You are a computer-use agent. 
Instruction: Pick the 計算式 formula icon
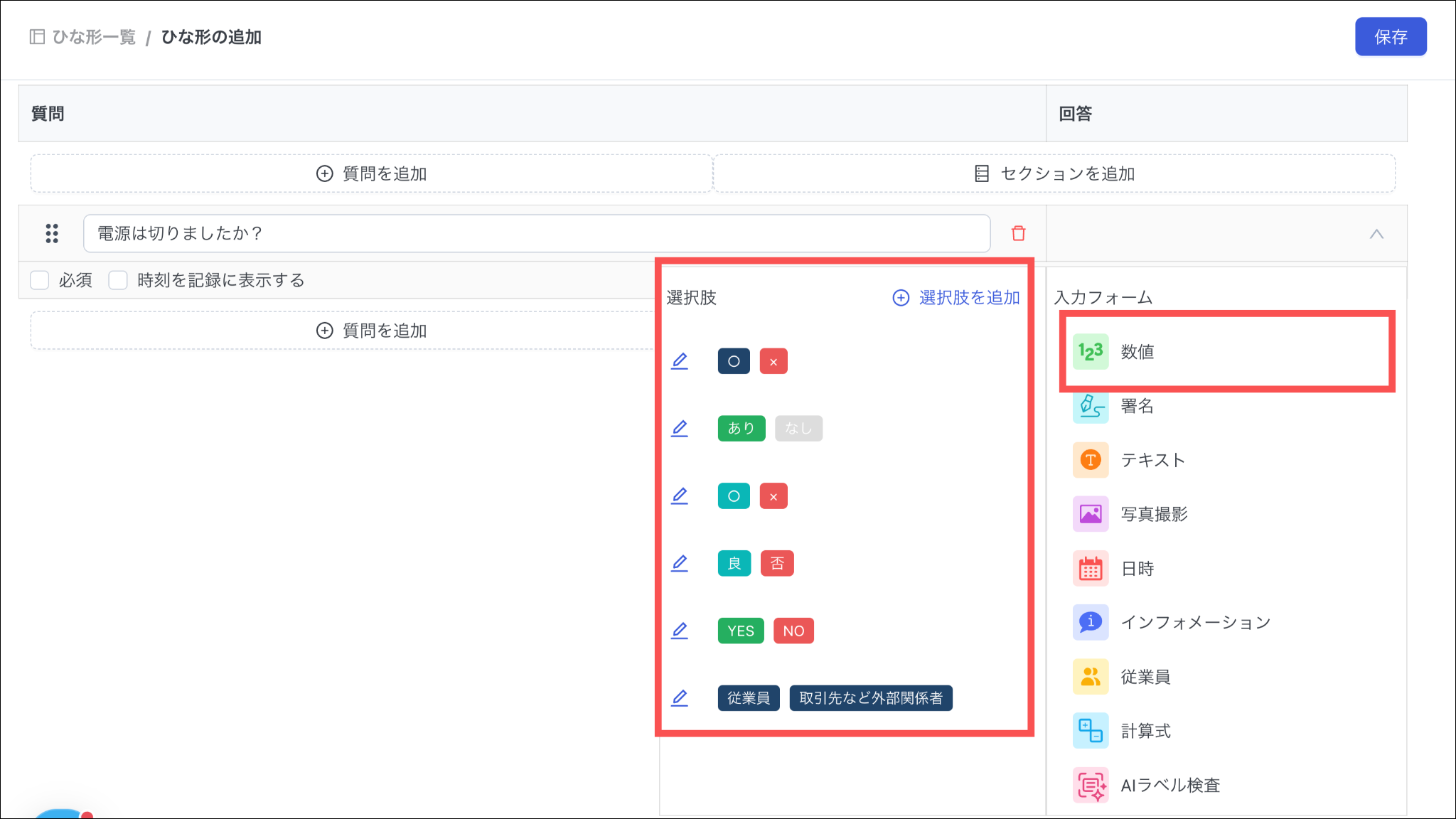coord(1090,731)
